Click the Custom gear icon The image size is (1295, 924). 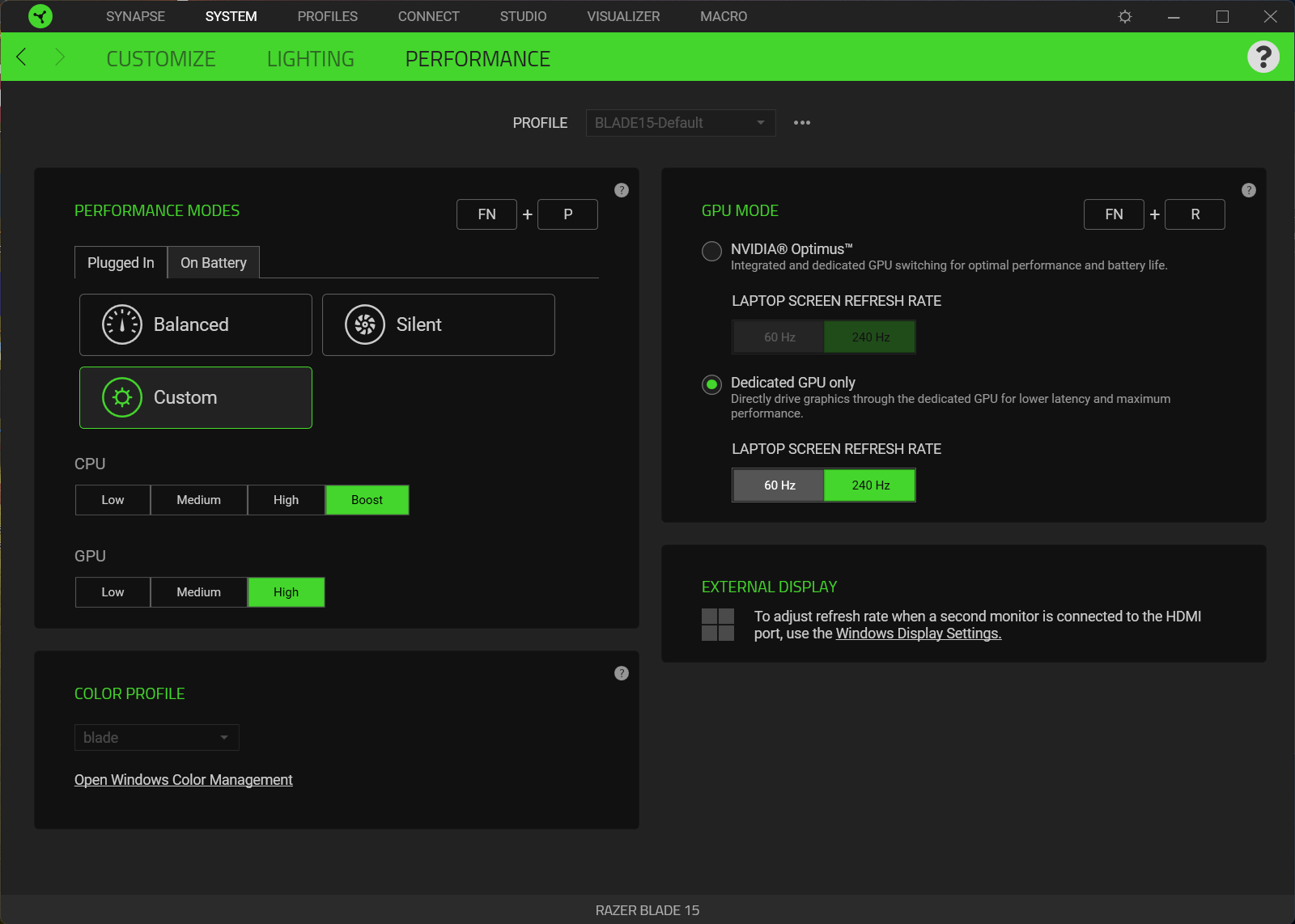(x=122, y=397)
